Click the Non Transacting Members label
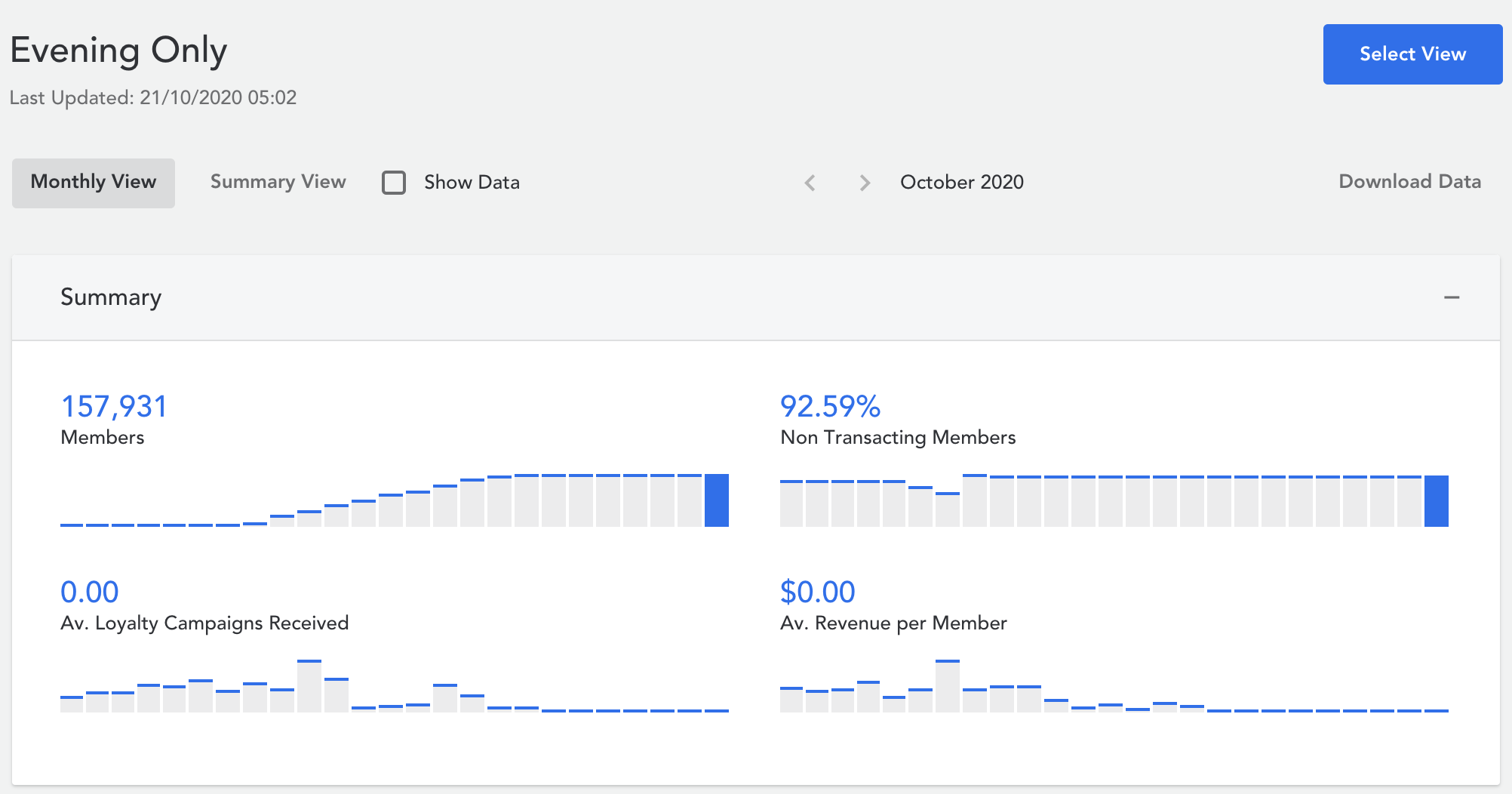This screenshot has width=1512, height=794. click(x=898, y=438)
